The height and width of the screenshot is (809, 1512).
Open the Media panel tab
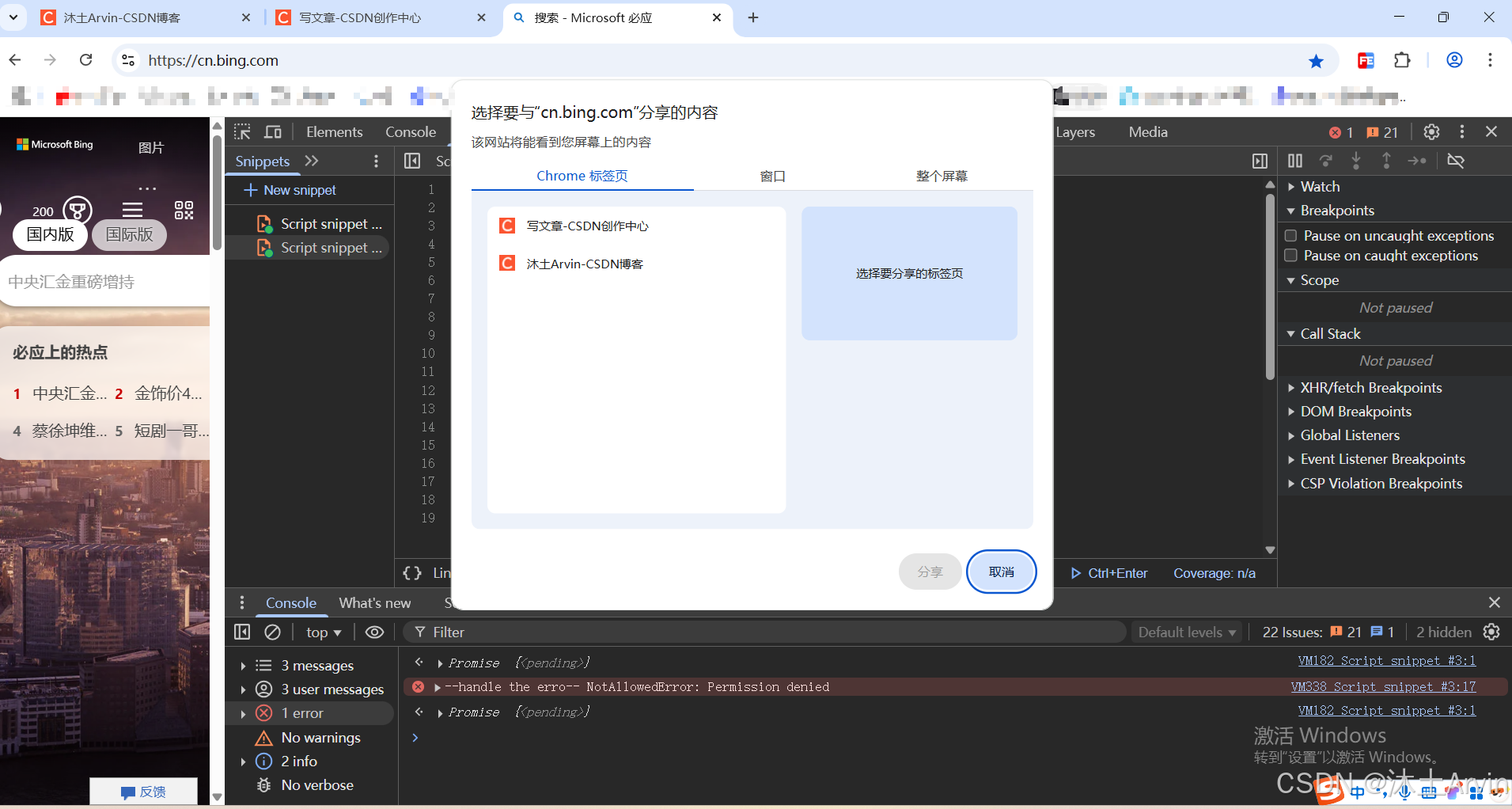coord(1148,131)
